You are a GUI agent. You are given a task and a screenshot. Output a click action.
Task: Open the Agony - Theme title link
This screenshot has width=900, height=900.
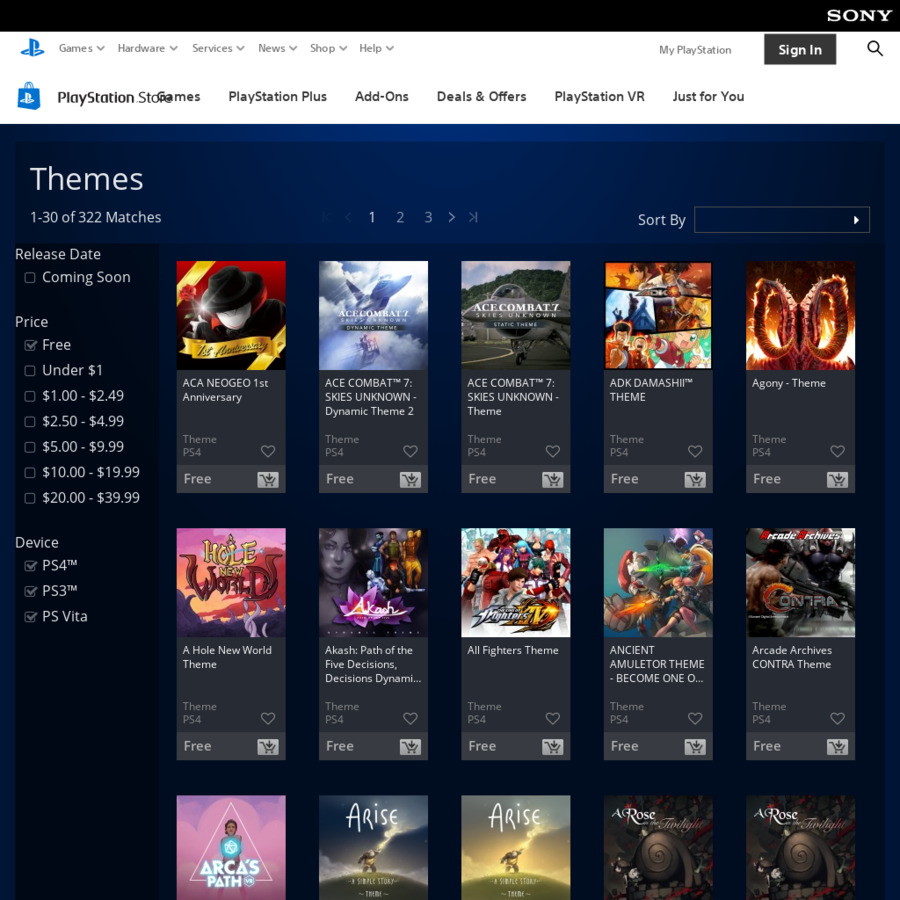point(789,383)
